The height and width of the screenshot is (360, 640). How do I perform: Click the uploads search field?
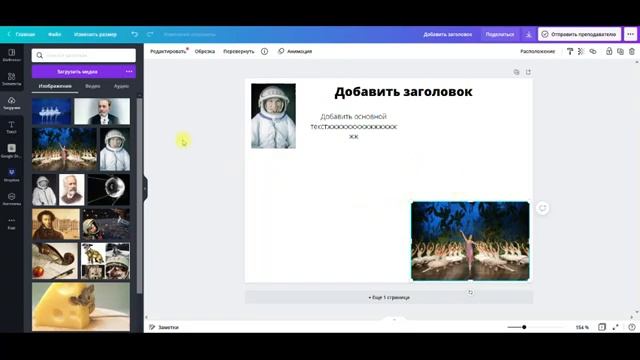pos(84,55)
